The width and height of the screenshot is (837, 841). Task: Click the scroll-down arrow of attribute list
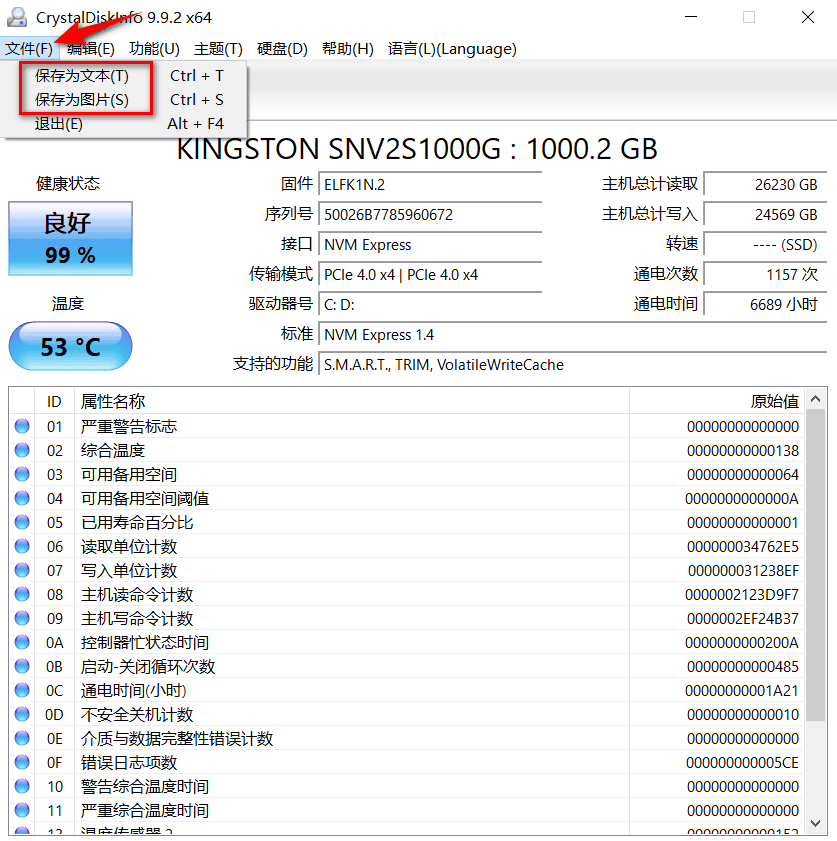(816, 823)
